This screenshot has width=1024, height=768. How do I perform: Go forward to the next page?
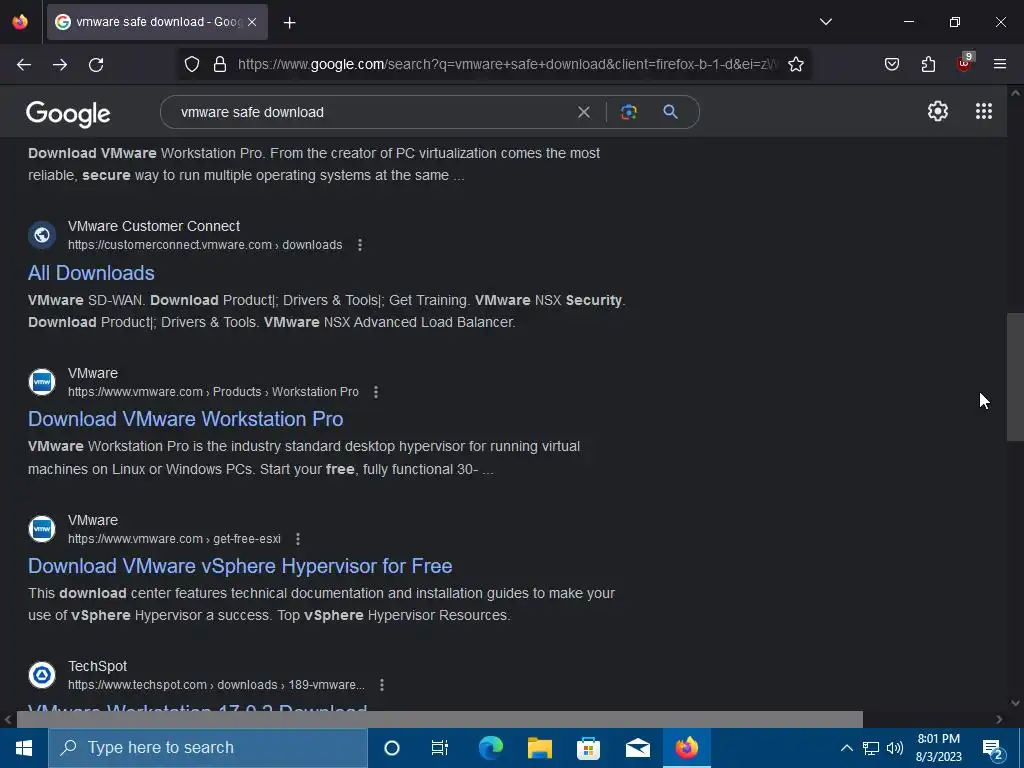pos(60,64)
